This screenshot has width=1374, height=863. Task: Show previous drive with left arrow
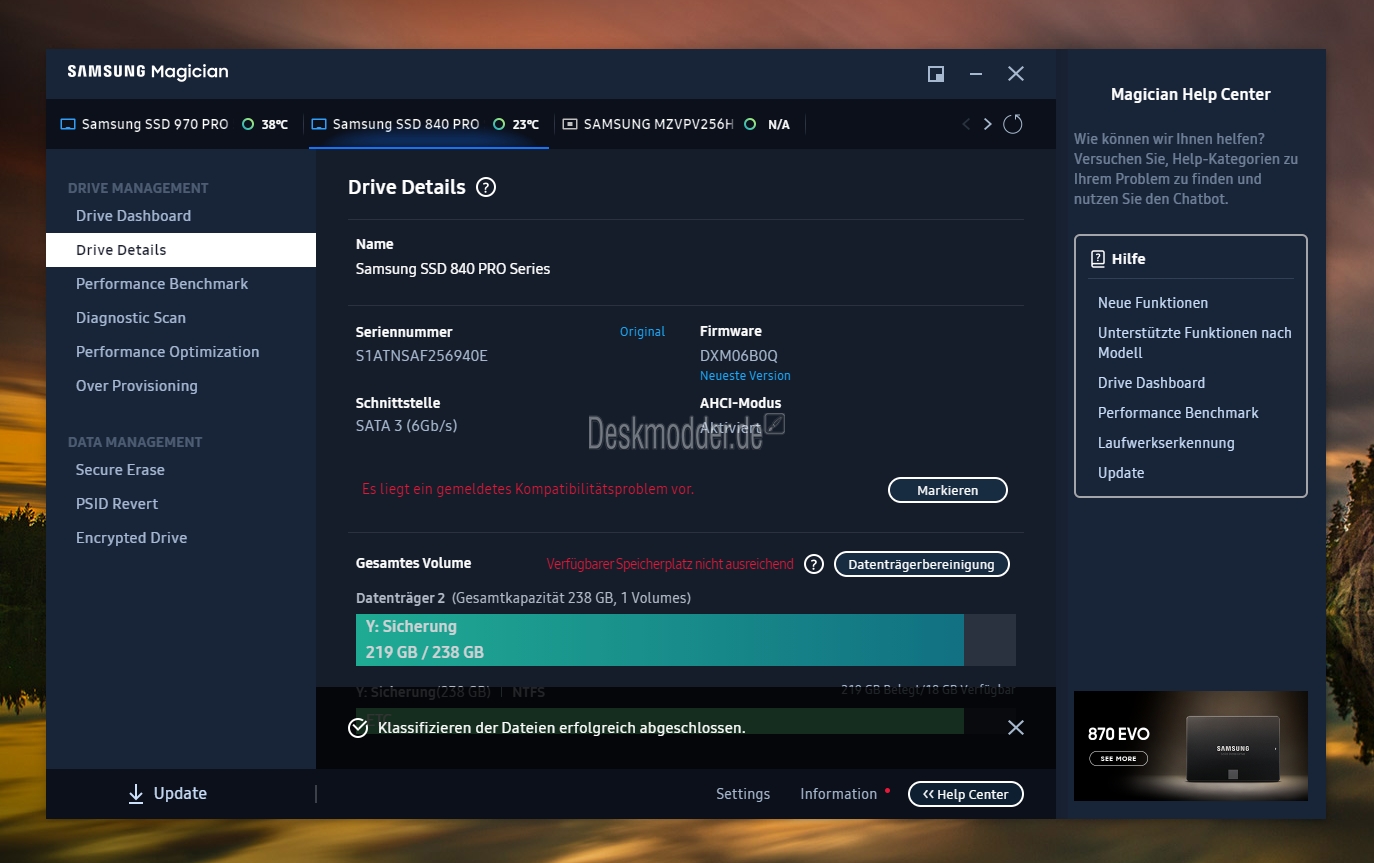point(966,124)
